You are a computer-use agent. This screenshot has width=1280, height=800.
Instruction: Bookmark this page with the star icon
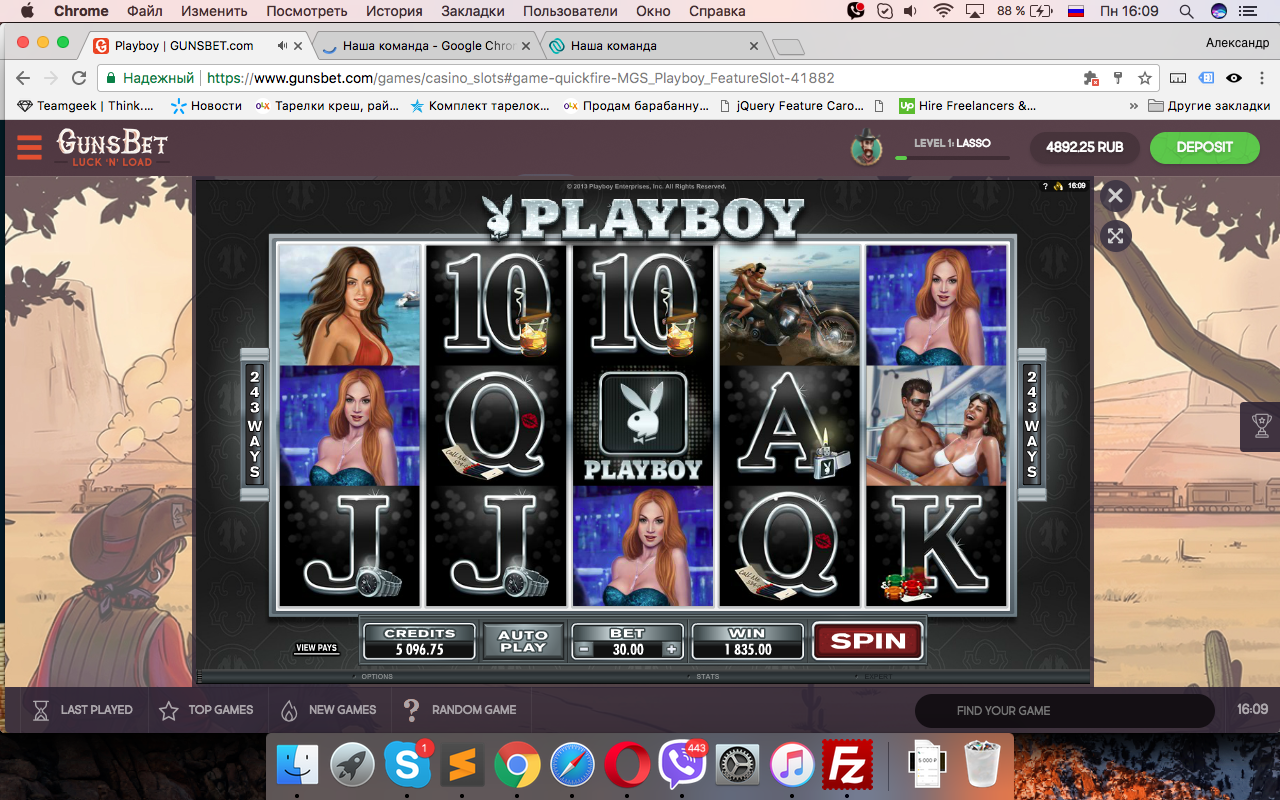(x=1145, y=78)
